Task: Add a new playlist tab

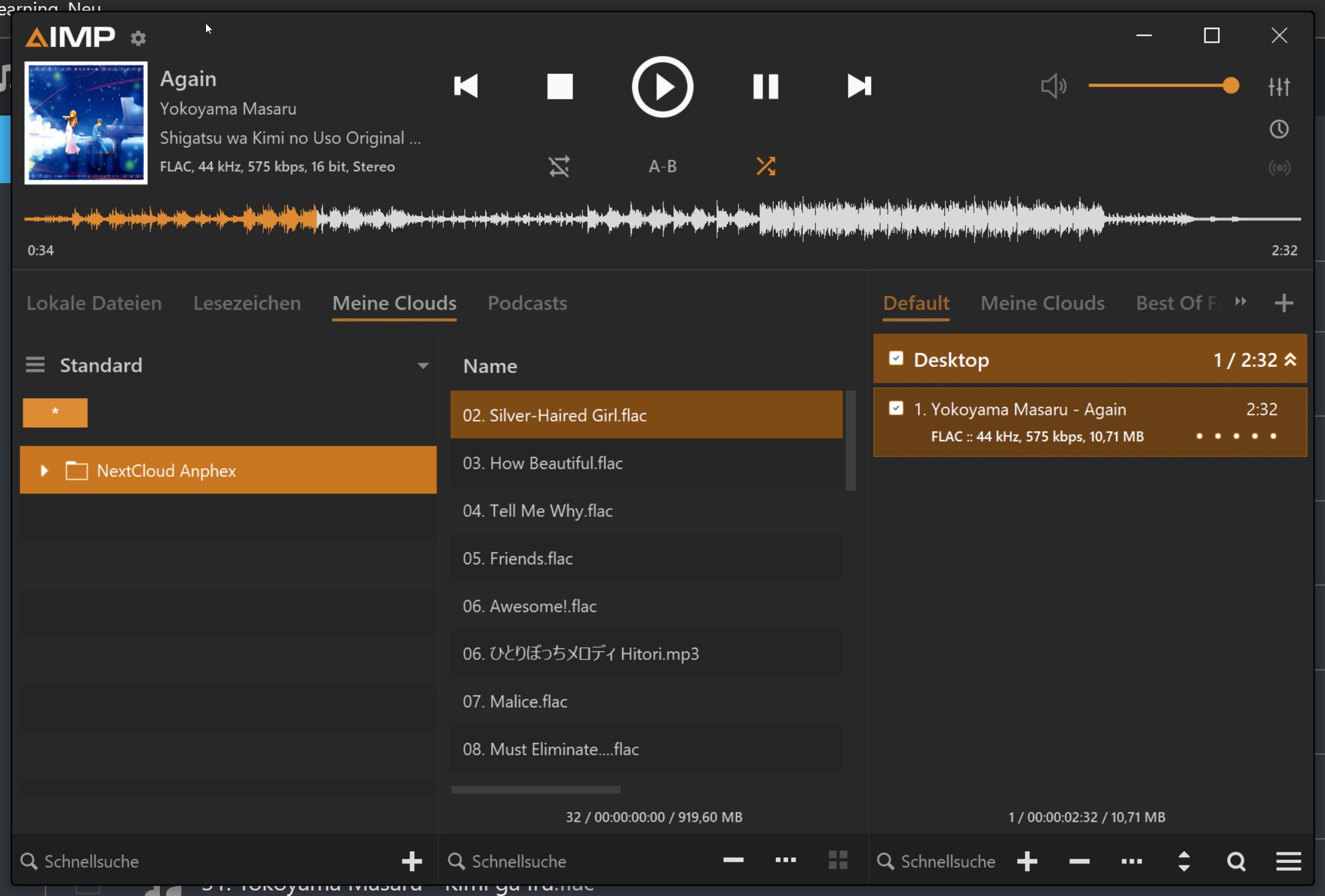Action: coord(1283,303)
